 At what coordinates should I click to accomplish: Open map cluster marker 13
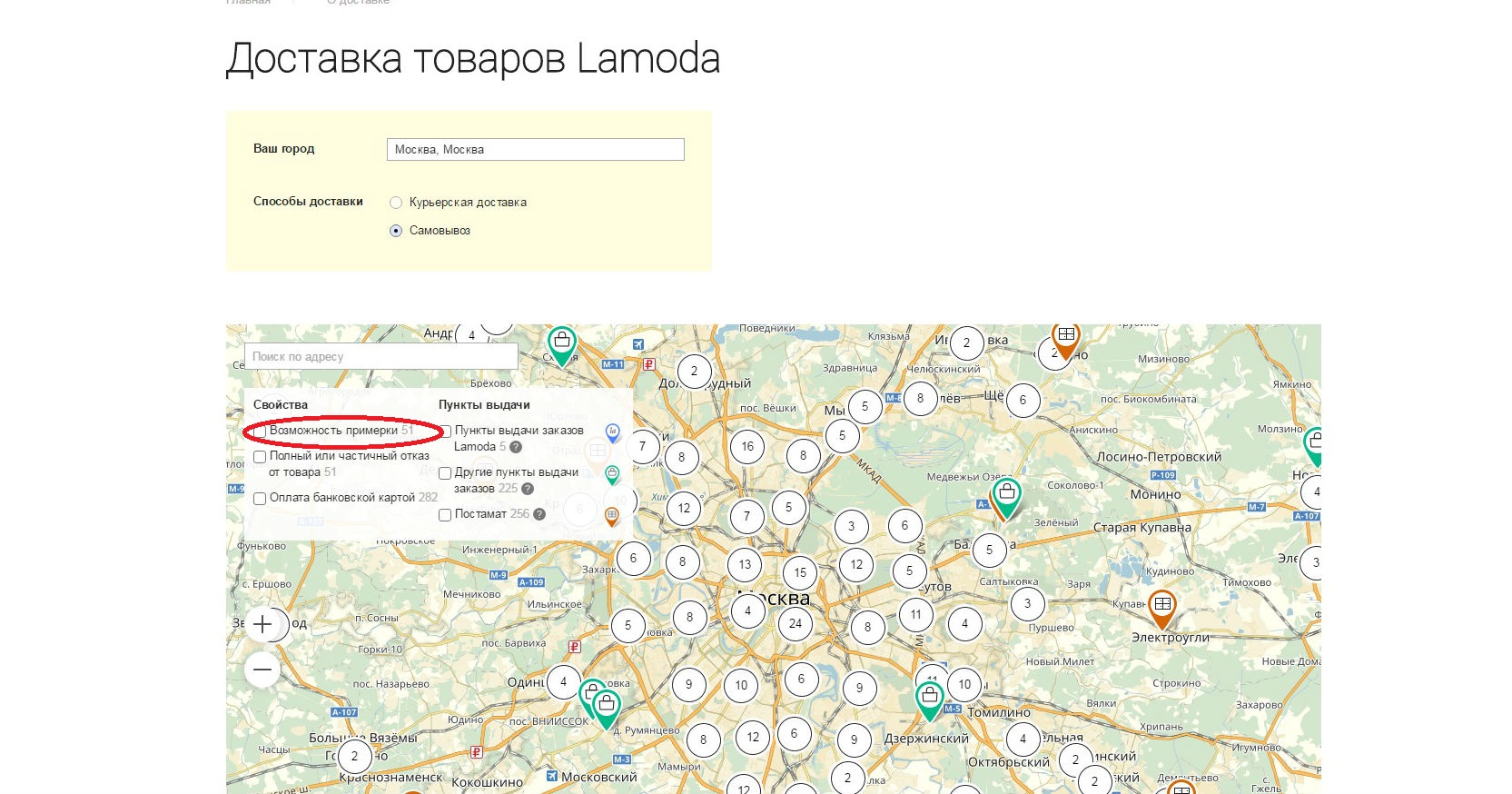coord(745,564)
